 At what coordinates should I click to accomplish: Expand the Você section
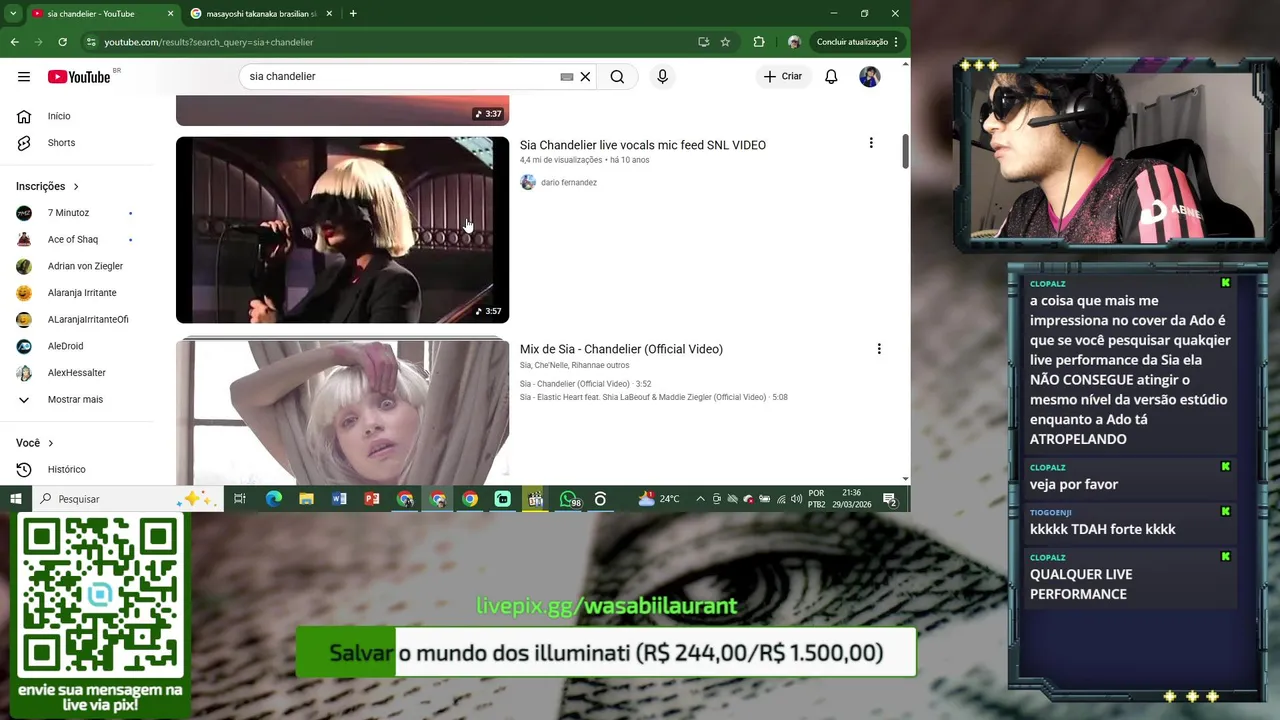(34, 443)
